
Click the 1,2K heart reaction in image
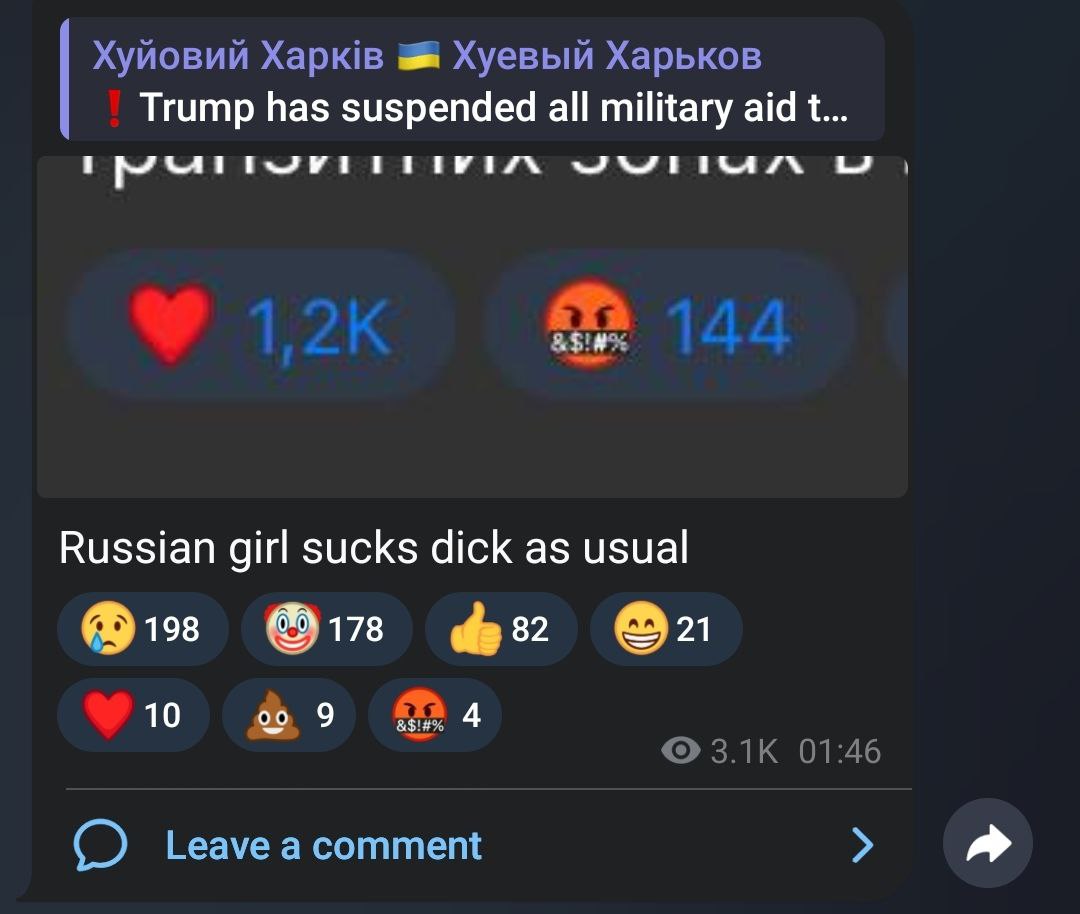click(262, 326)
